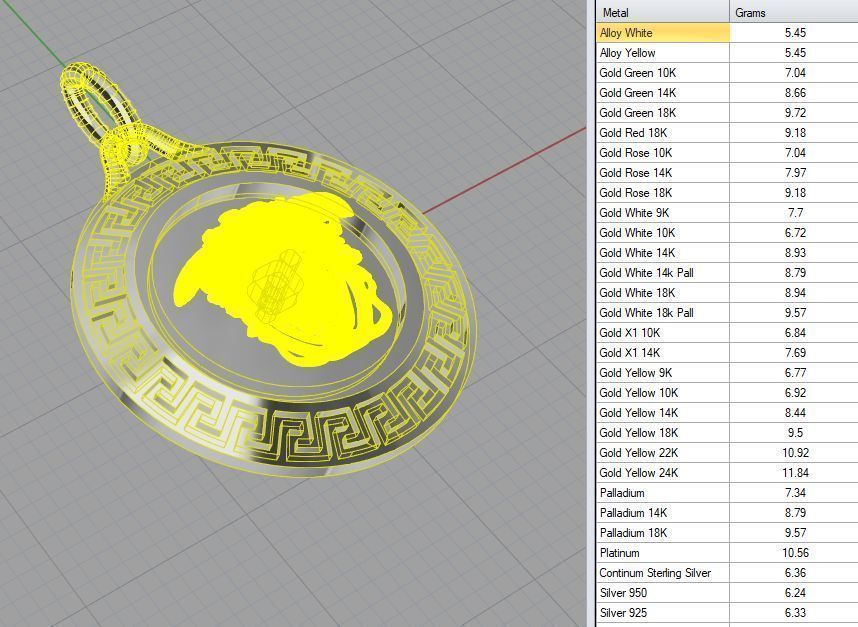Viewport: 858px width, 627px height.
Task: Select the Palladium 18K row
Action: tap(727, 532)
